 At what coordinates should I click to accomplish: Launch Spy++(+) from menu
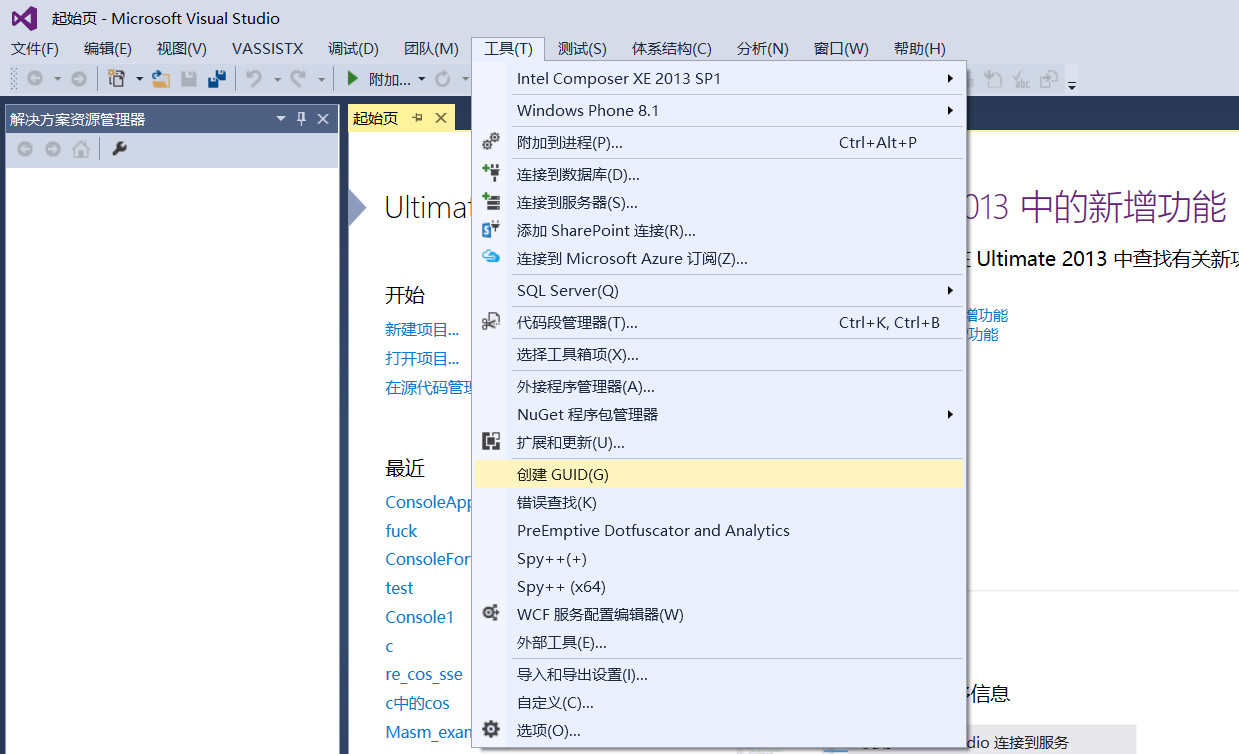point(720,558)
